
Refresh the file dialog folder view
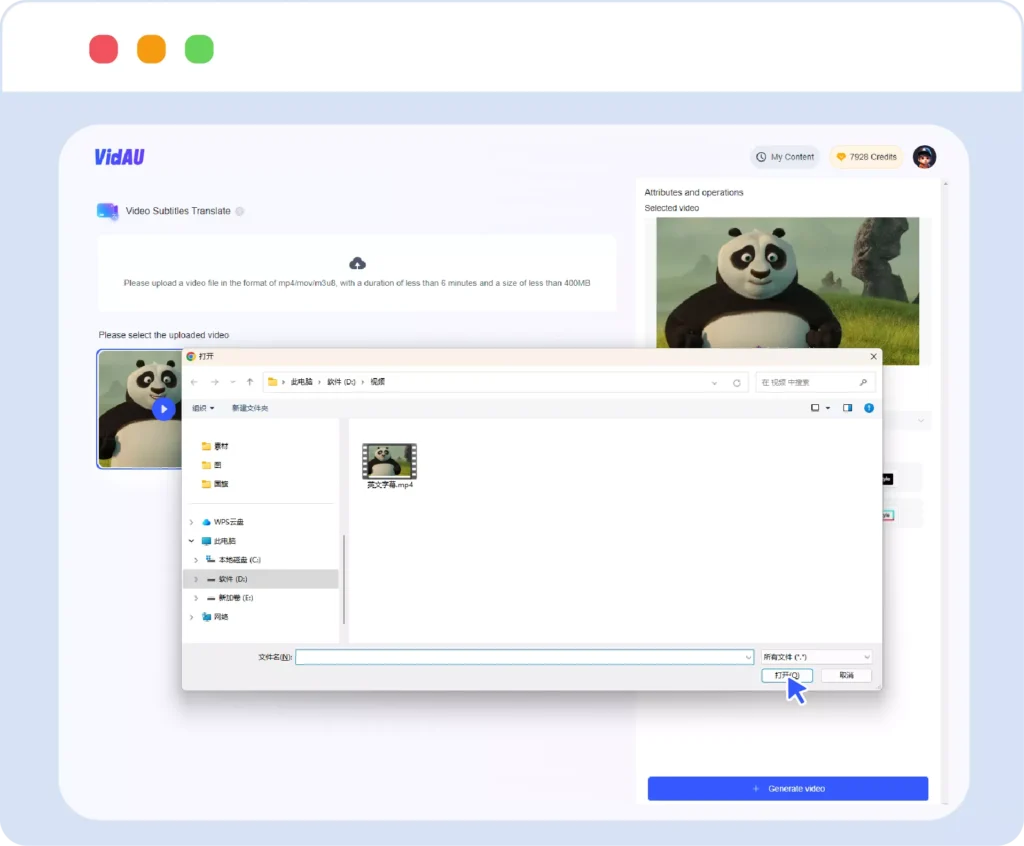tap(737, 383)
